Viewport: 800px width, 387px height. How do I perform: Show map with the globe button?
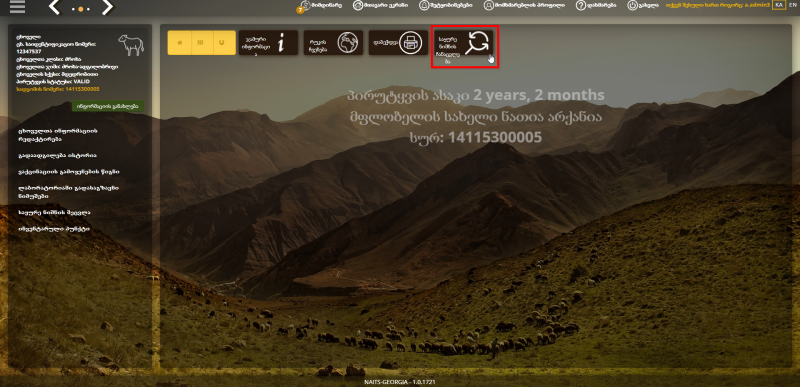pyautogui.click(x=333, y=43)
